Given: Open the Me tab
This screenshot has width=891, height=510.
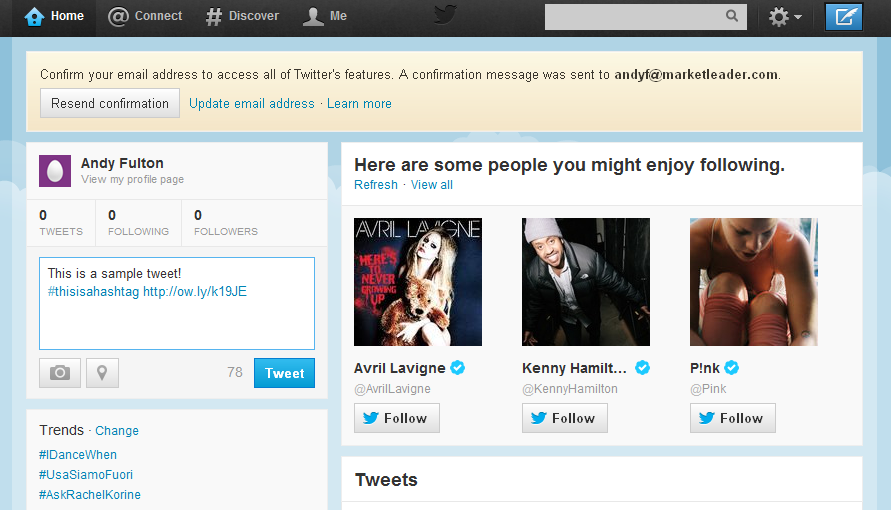Looking at the screenshot, I should click(324, 16).
